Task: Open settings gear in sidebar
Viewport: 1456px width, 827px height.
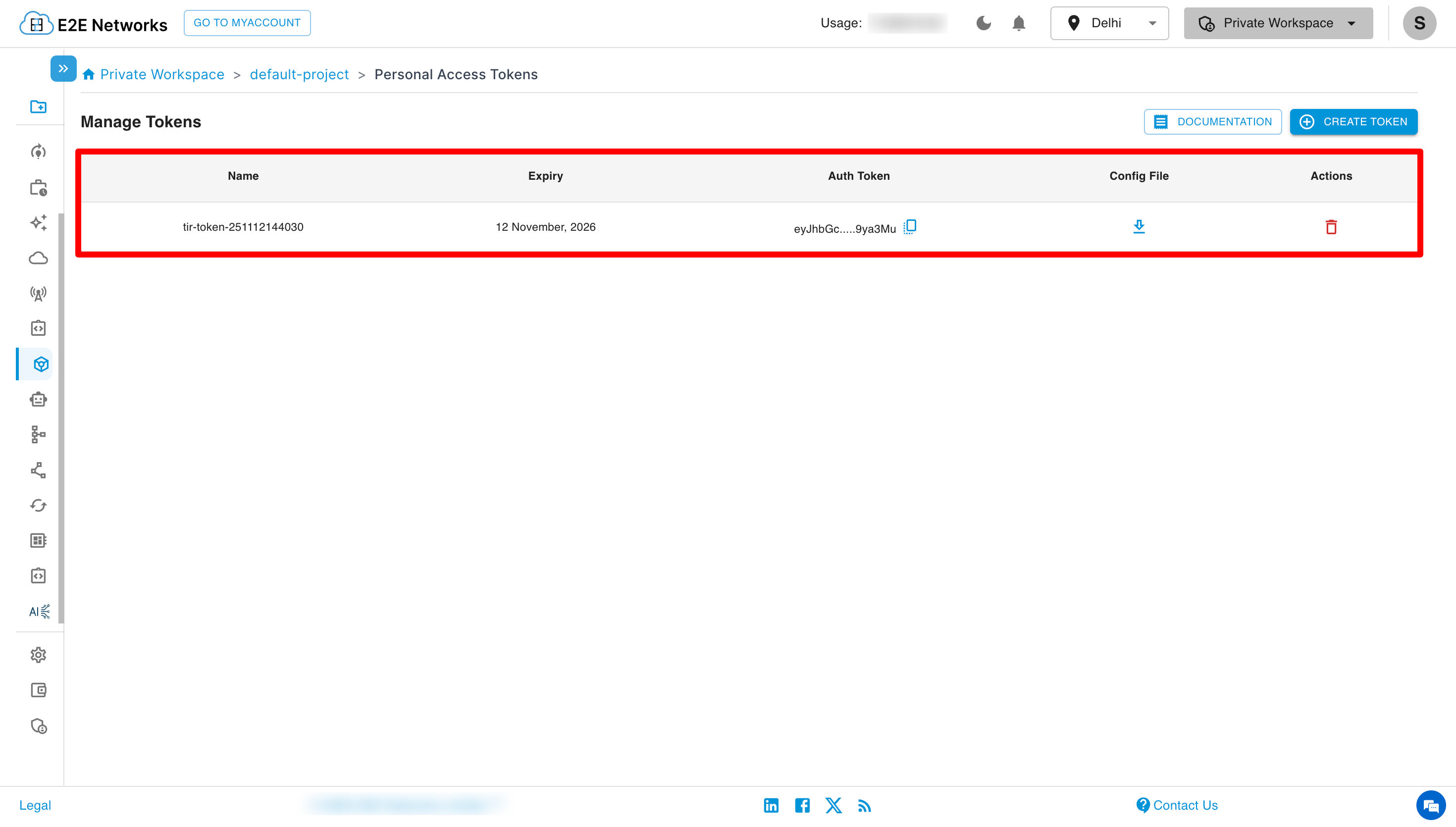Action: 38,655
